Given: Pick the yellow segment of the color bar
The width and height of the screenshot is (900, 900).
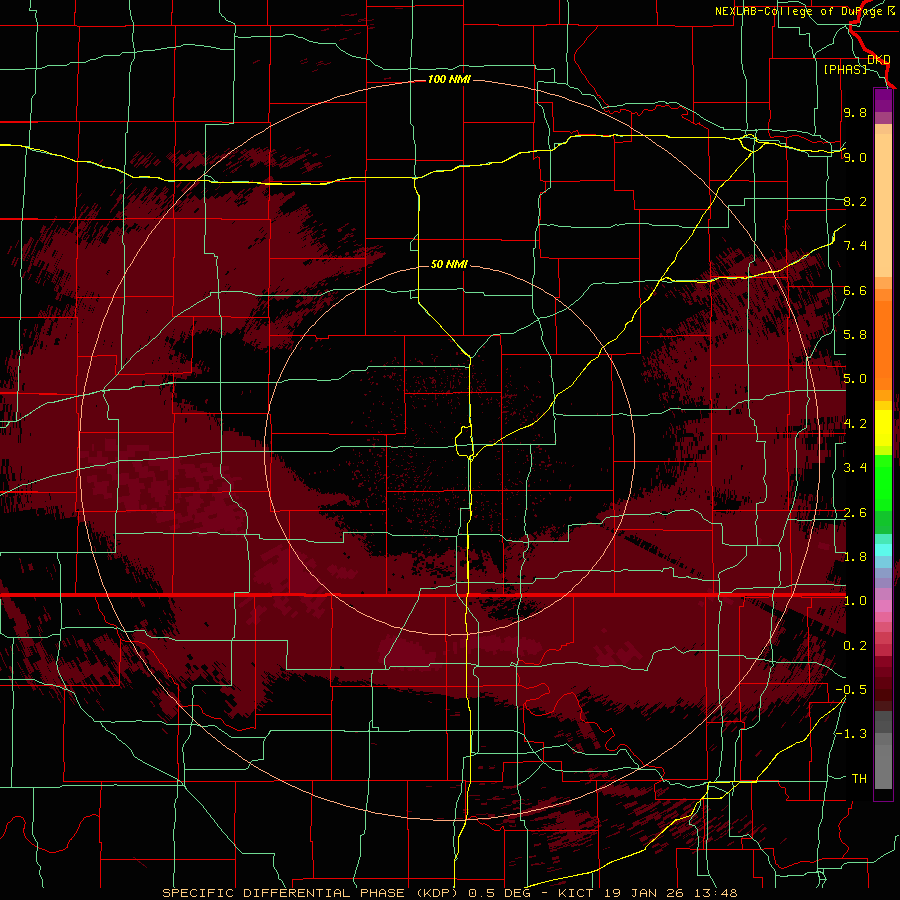Looking at the screenshot, I should pyautogui.click(x=883, y=428).
